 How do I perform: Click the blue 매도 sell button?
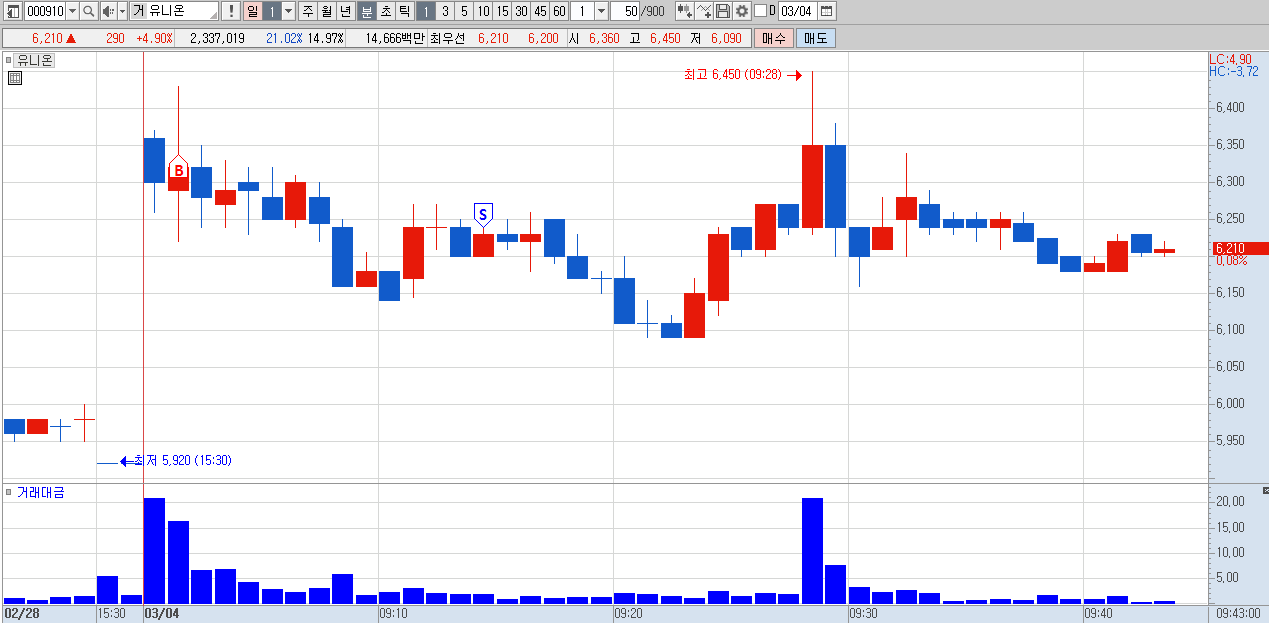(815, 38)
